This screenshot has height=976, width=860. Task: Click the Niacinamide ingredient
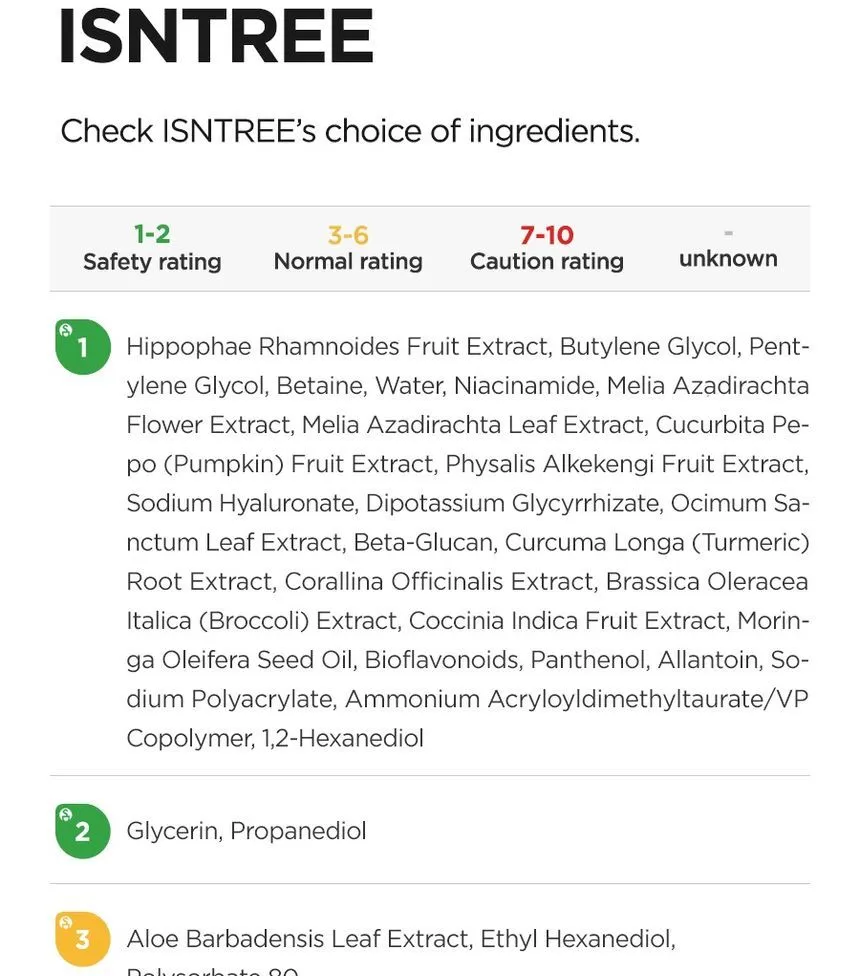(523, 386)
